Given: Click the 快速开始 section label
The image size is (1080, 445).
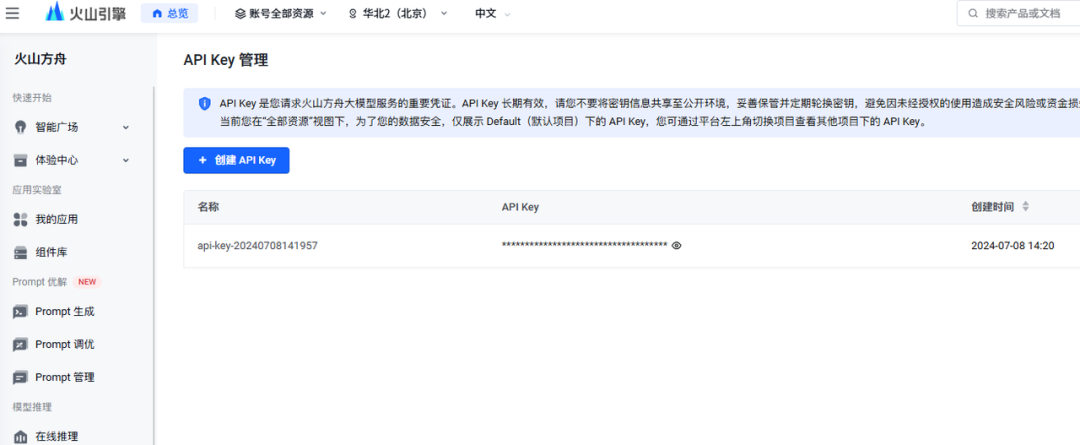Looking at the screenshot, I should tap(32, 97).
